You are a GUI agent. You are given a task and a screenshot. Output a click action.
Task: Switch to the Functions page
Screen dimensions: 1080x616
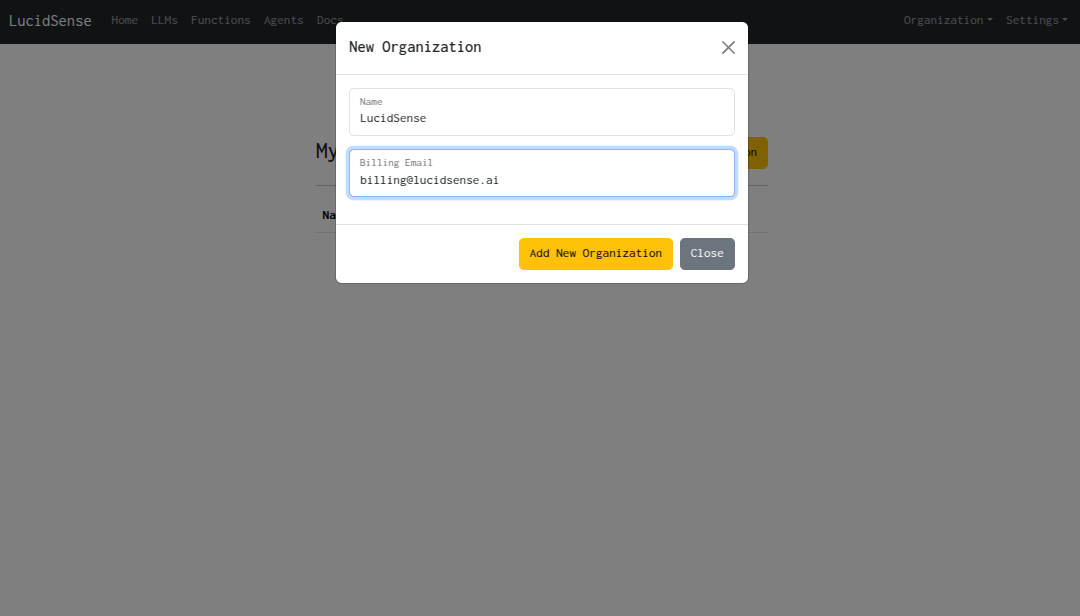(x=220, y=20)
